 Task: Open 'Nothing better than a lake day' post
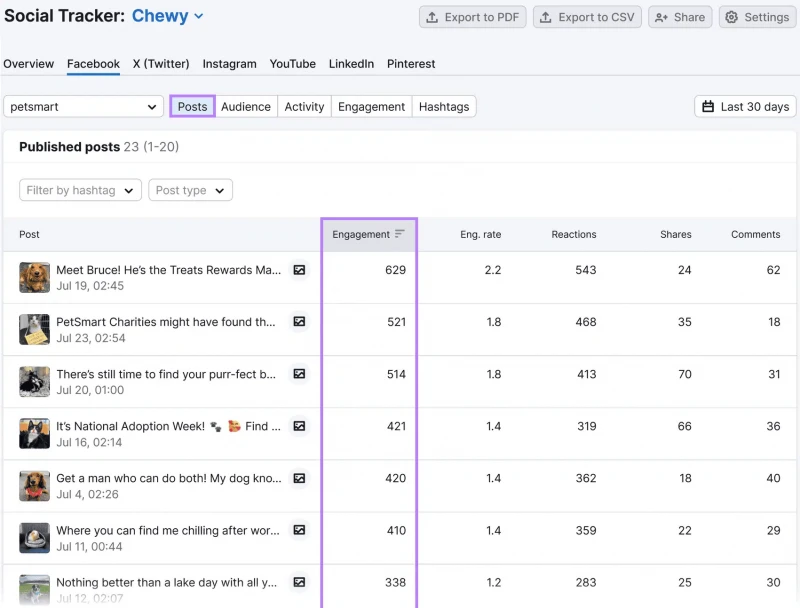[x=166, y=582]
